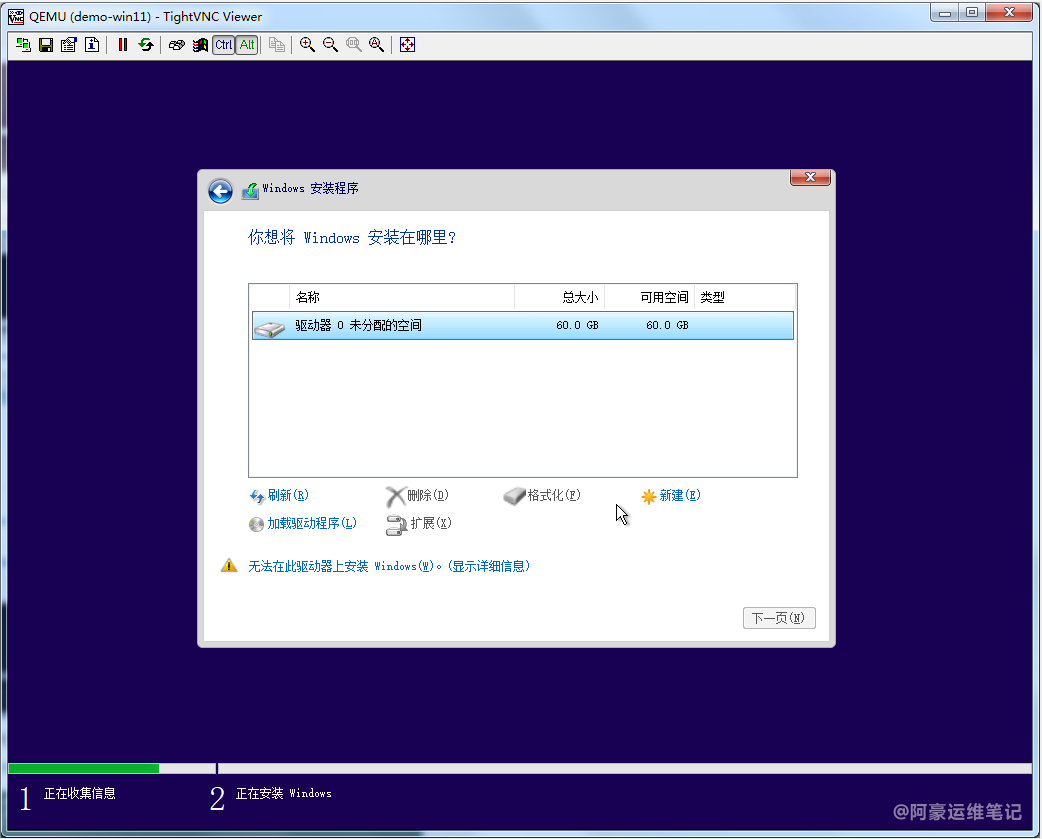Pause the remote session with the red icon
The height and width of the screenshot is (839, 1042).
pos(123,45)
